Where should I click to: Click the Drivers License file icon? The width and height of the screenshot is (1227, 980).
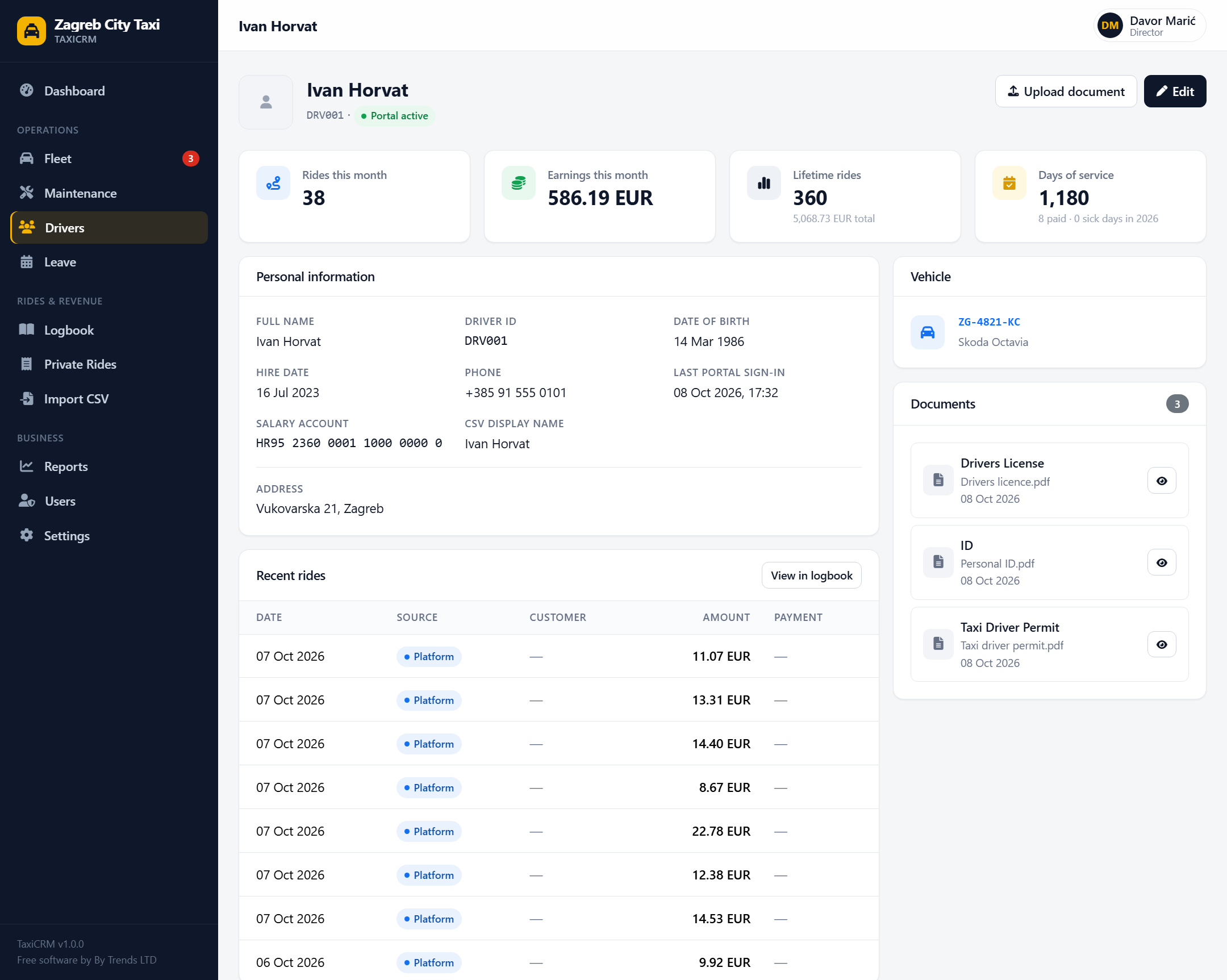point(938,480)
